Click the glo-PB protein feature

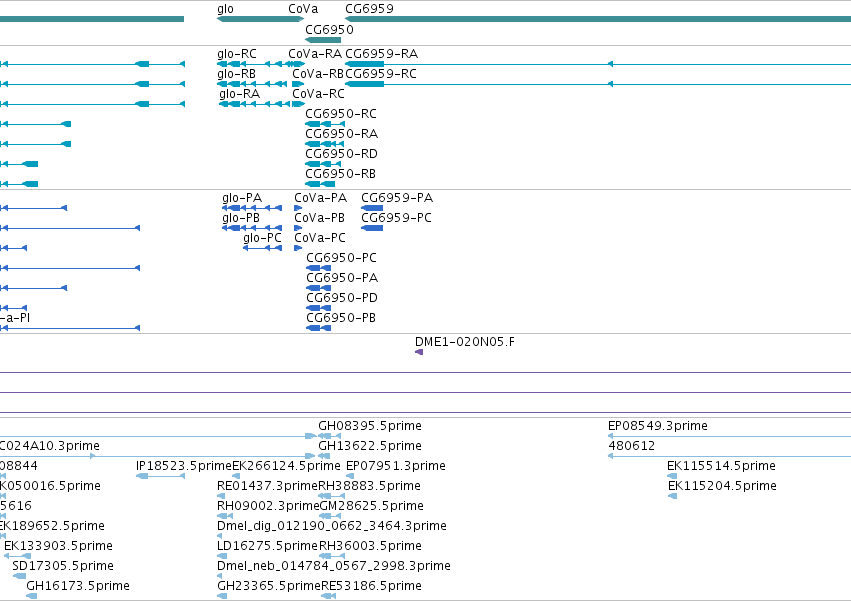pyautogui.click(x=252, y=228)
